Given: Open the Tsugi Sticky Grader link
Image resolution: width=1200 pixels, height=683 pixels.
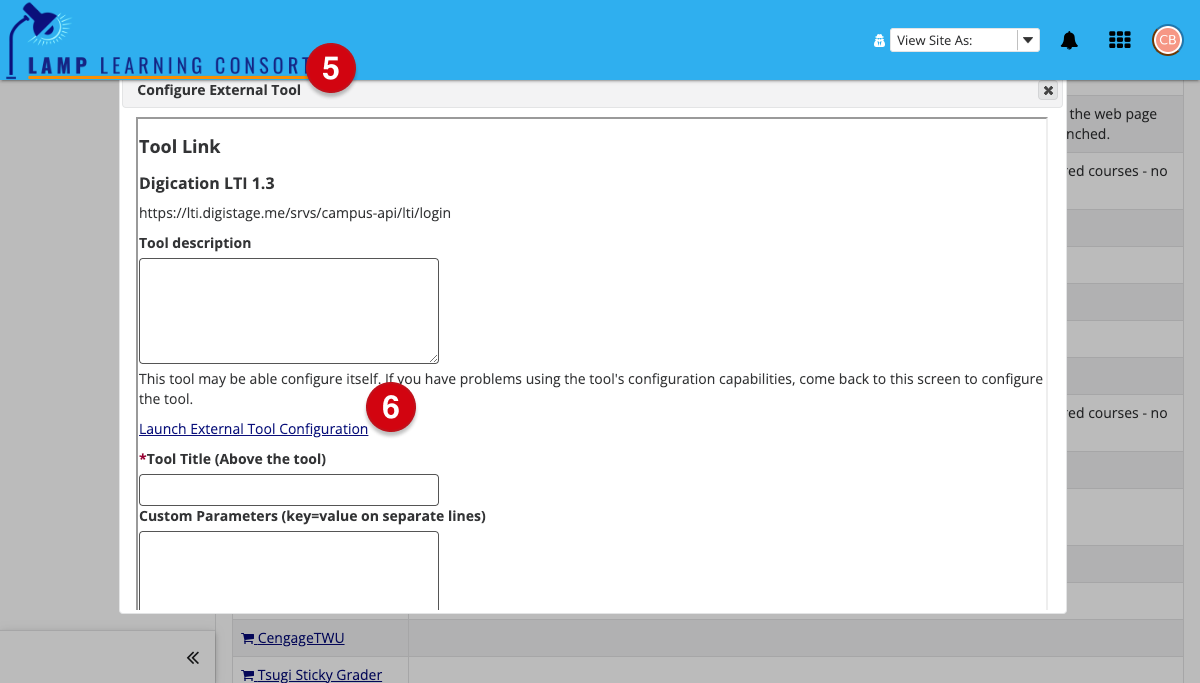Looking at the screenshot, I should (319, 675).
